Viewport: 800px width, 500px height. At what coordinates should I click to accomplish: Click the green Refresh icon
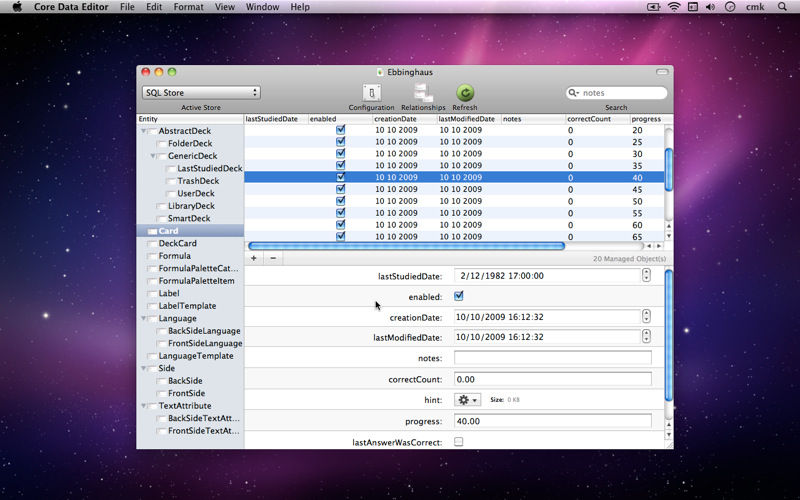point(465,93)
